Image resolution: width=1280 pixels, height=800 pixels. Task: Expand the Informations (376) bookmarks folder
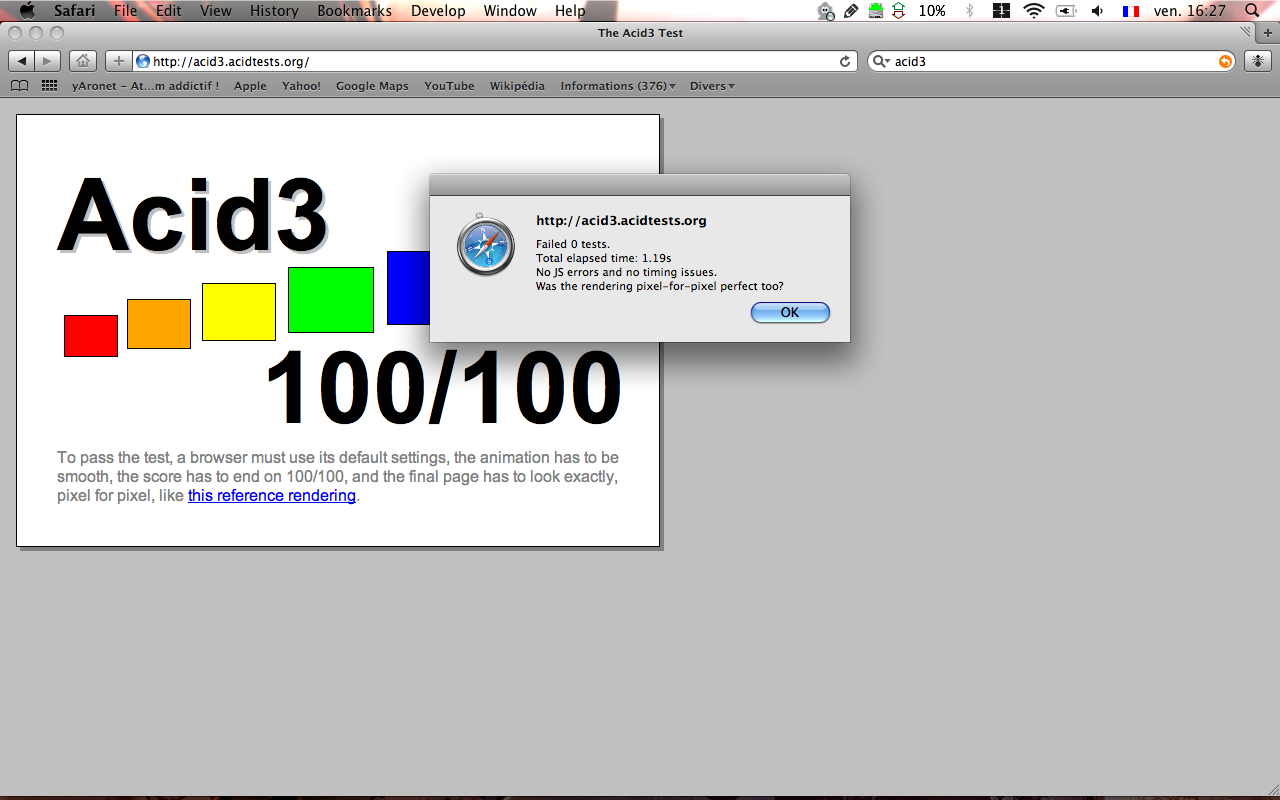617,86
